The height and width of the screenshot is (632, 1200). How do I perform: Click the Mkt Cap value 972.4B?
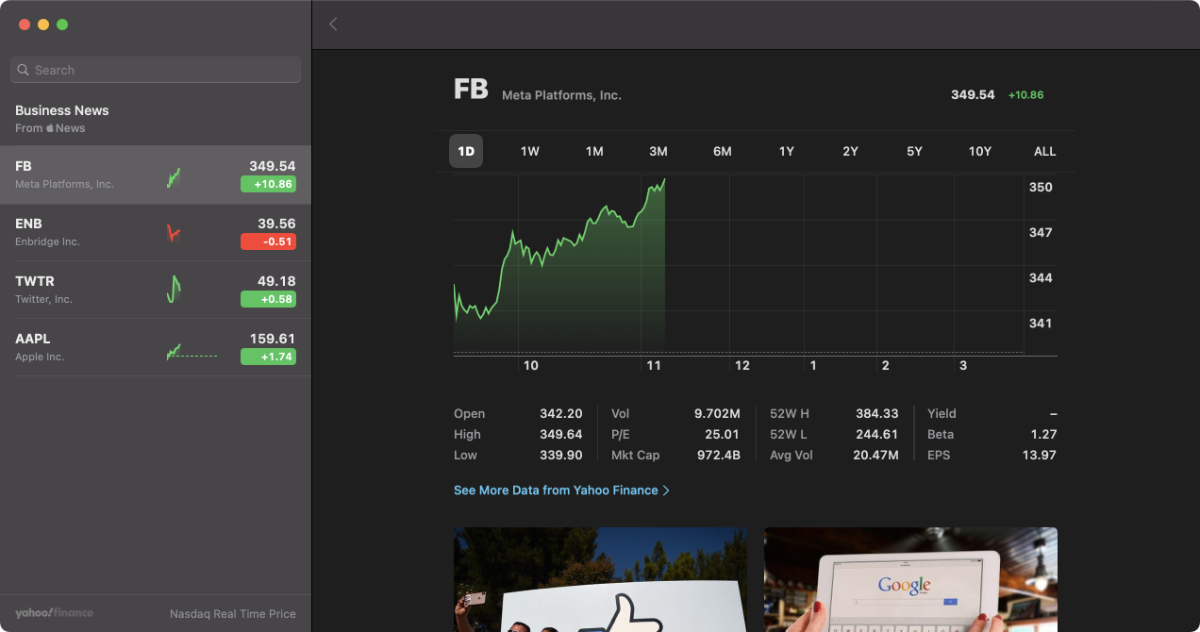click(x=719, y=456)
